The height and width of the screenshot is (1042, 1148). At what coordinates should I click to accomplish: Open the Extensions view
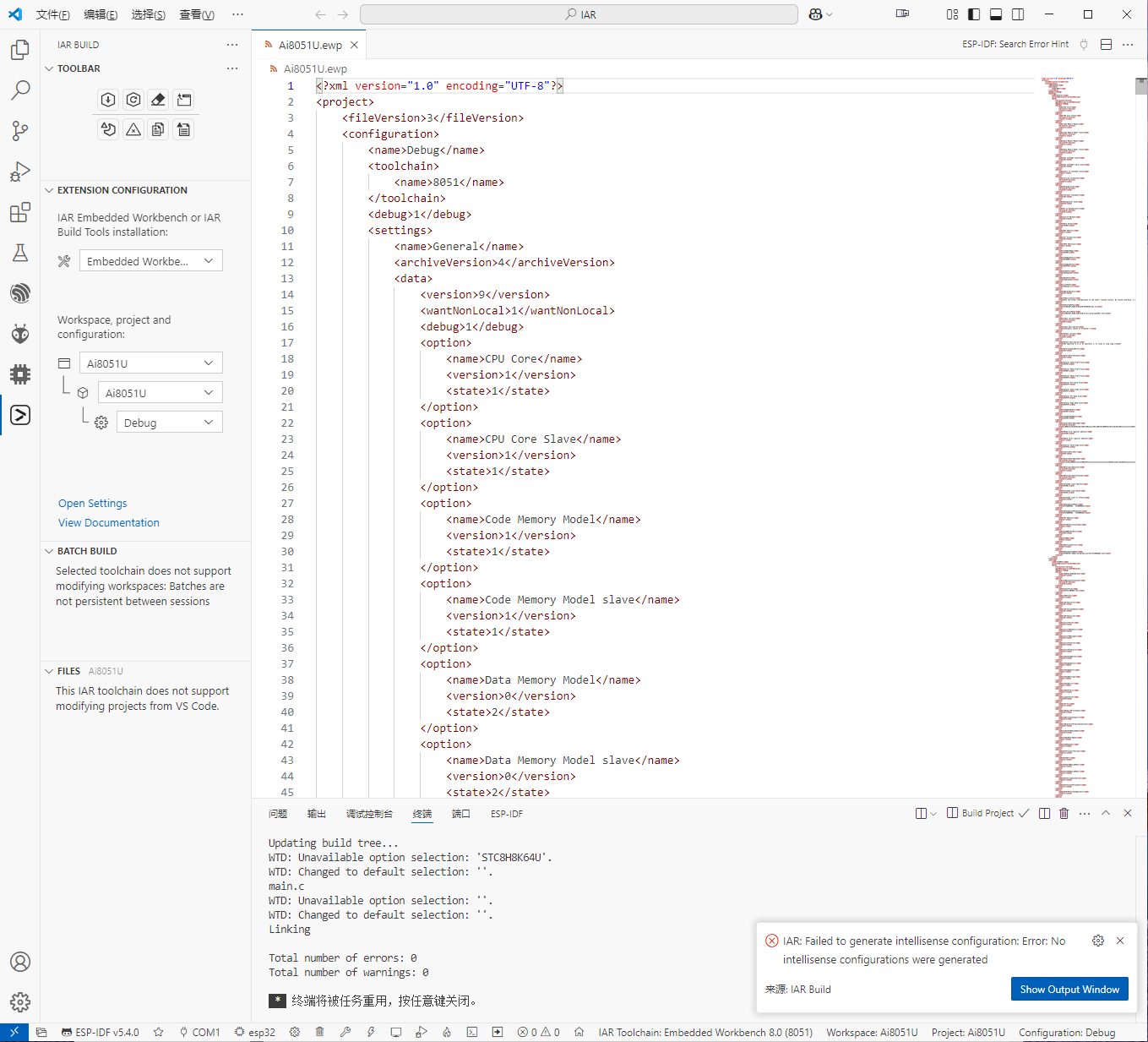pyautogui.click(x=20, y=212)
